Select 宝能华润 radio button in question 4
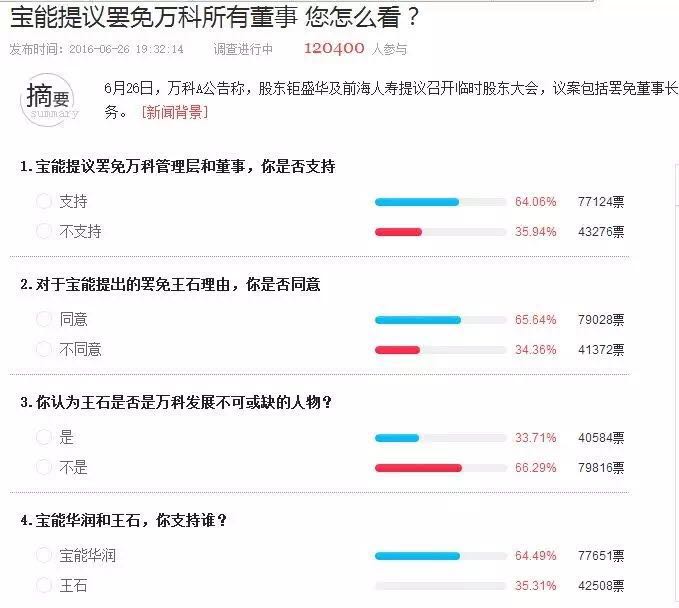This screenshot has width=679, height=608. point(43,556)
